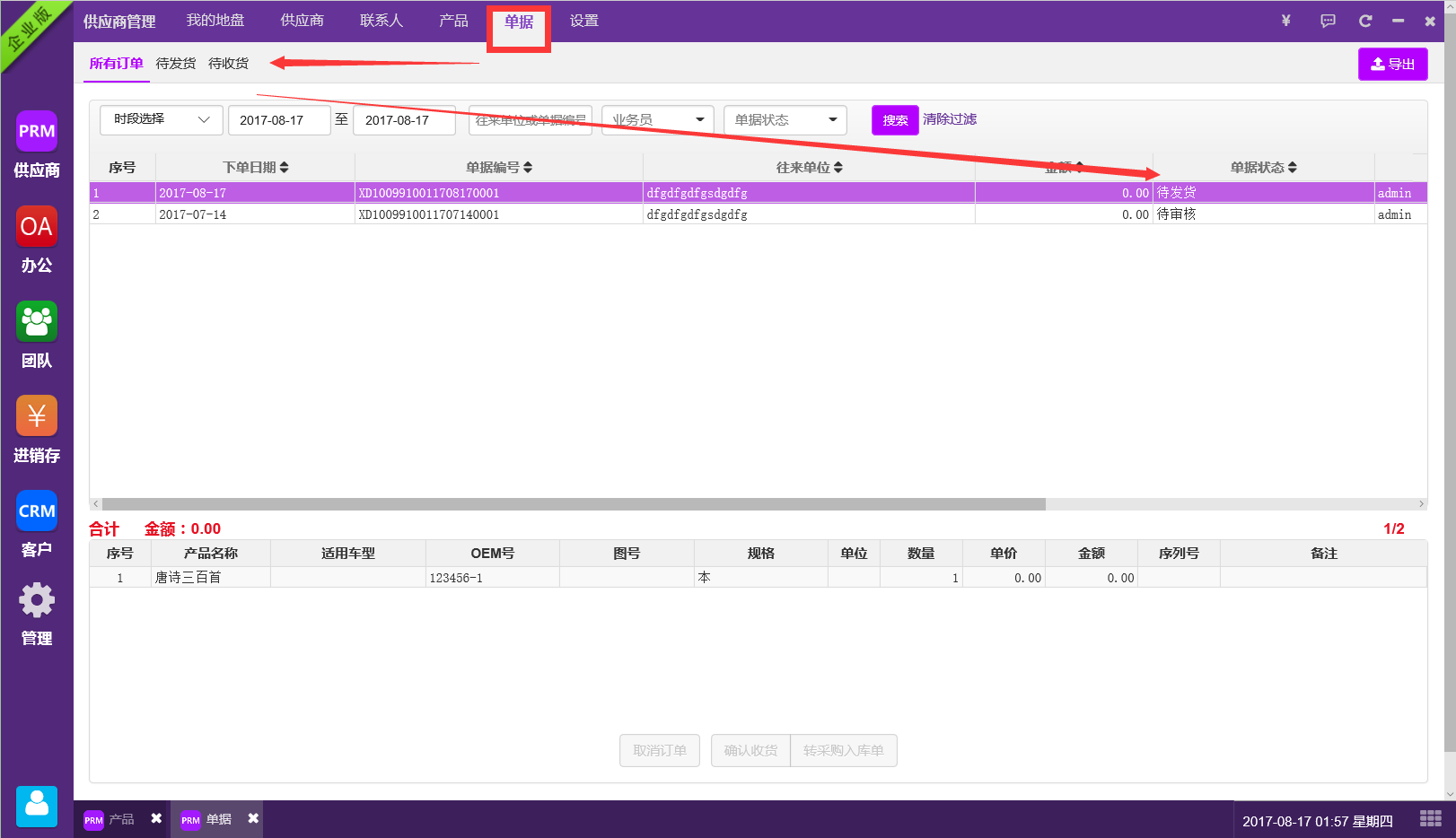Screen dimensions: 1456x838
Task: Open the inventory (进销存) yen icon
Action: [37, 416]
